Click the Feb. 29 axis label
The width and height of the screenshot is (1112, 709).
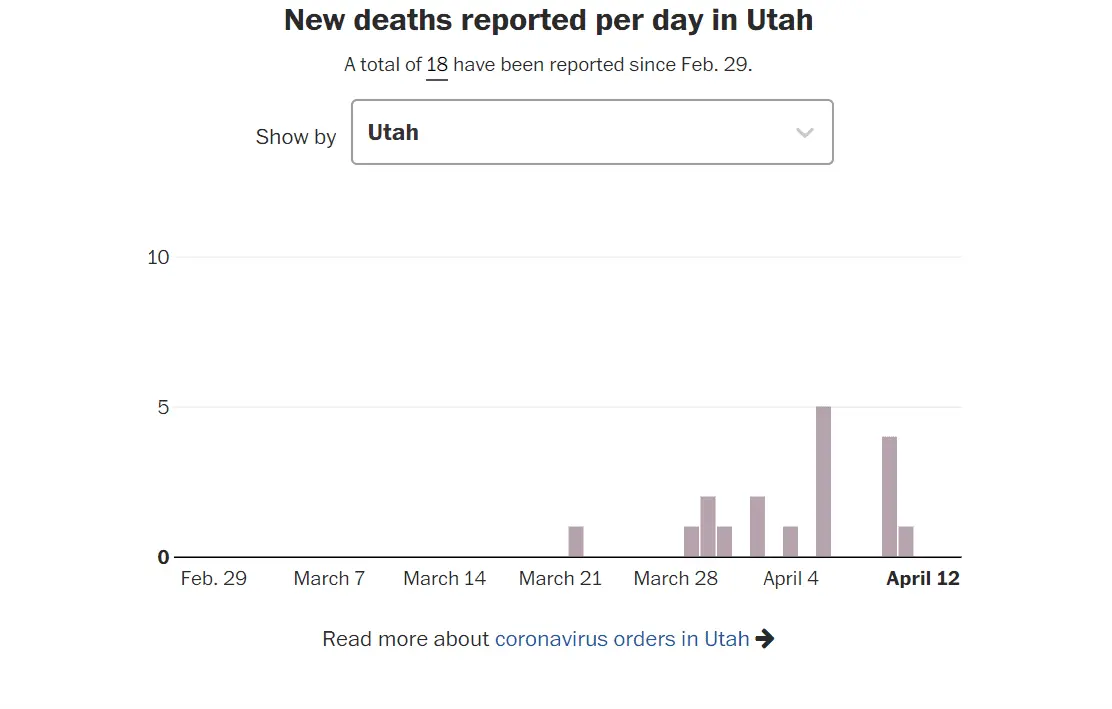click(x=213, y=579)
